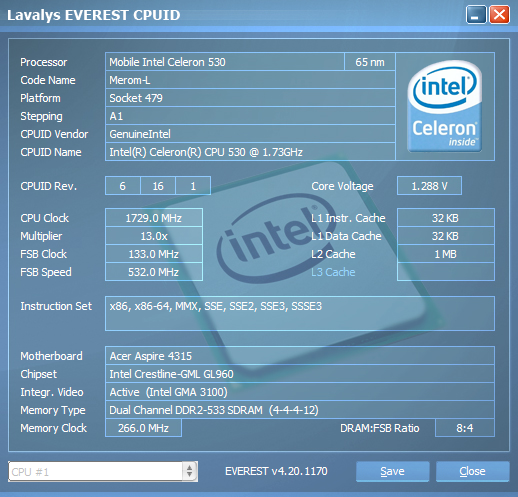Select the 'Merom-L' code name value
This screenshot has height=497, width=518.
250,80
